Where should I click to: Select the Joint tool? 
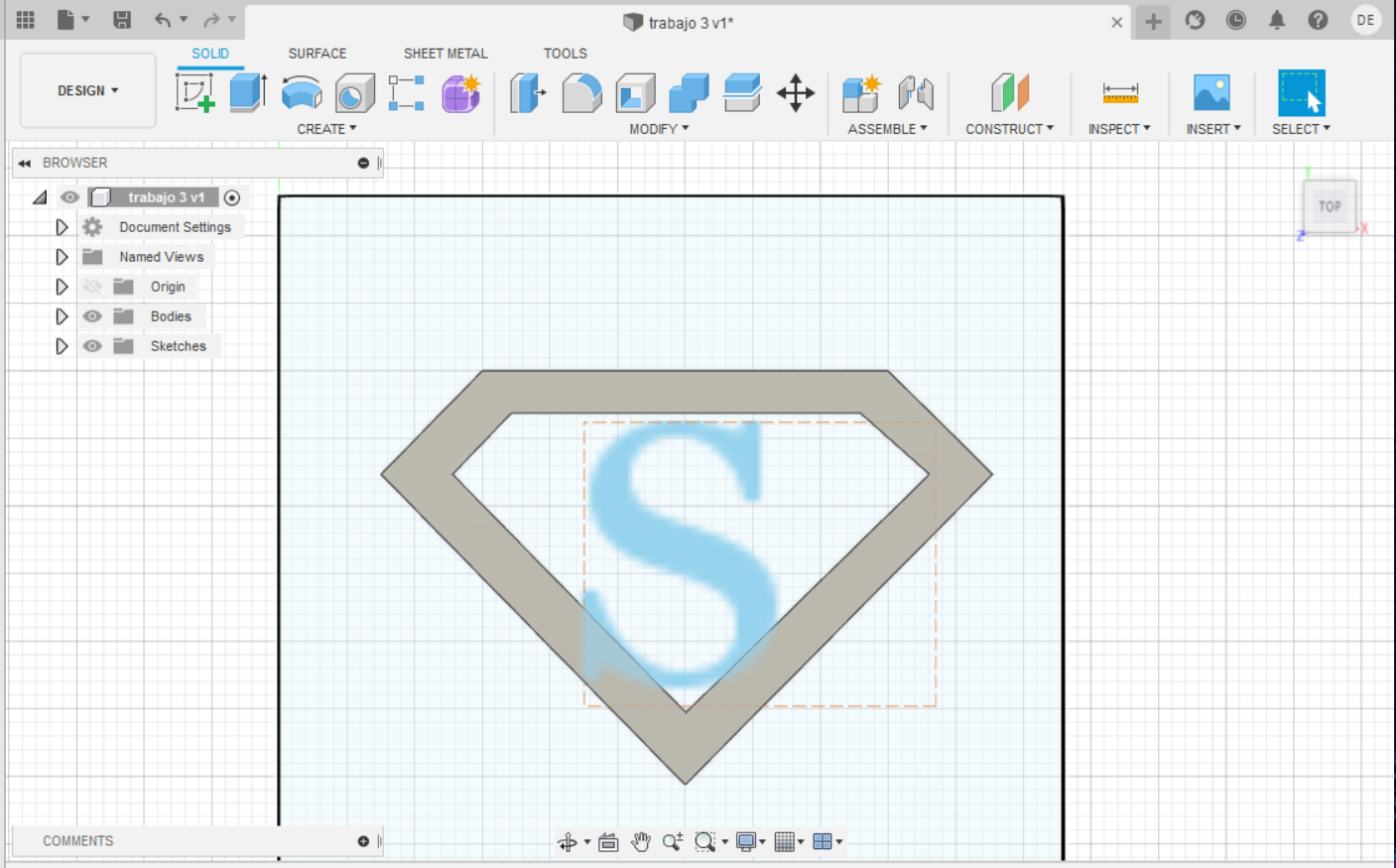pyautogui.click(x=916, y=93)
